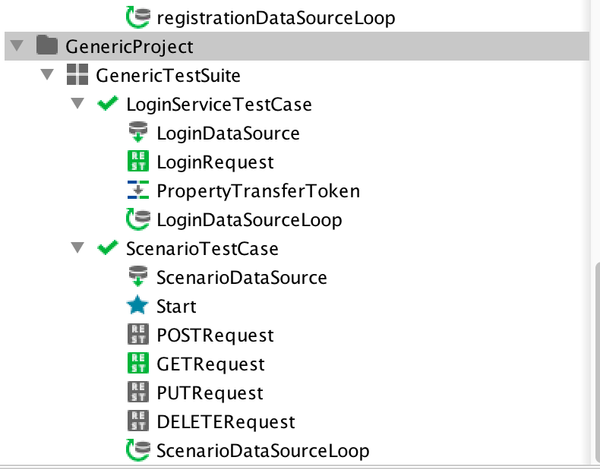Image resolution: width=600 pixels, height=469 pixels.
Task: Click the green checkmark on LoginServiceTestCase
Action: click(x=107, y=104)
